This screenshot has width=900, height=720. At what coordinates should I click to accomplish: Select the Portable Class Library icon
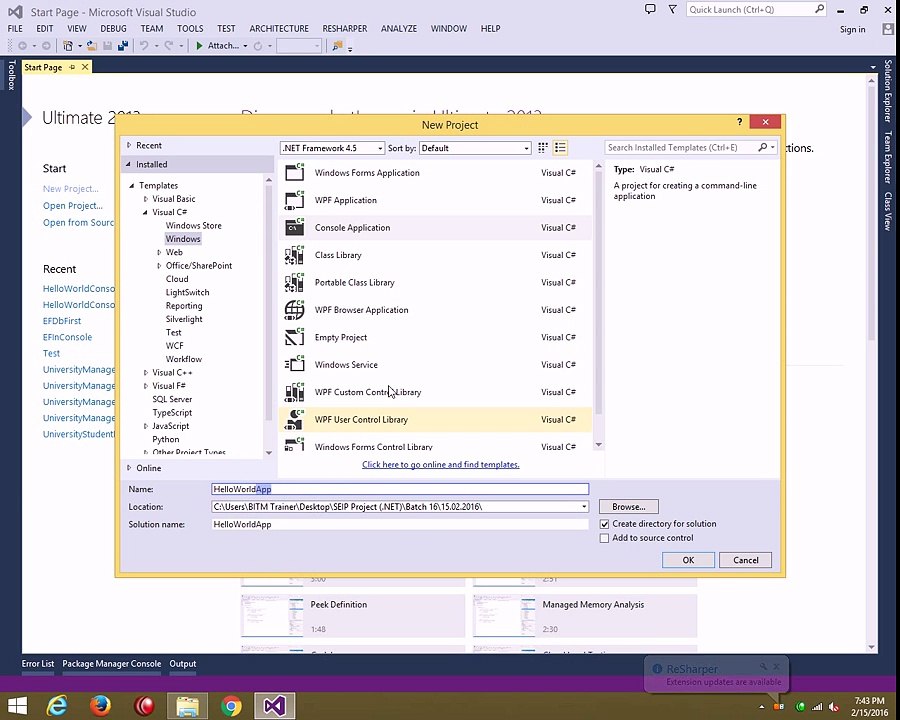point(294,282)
